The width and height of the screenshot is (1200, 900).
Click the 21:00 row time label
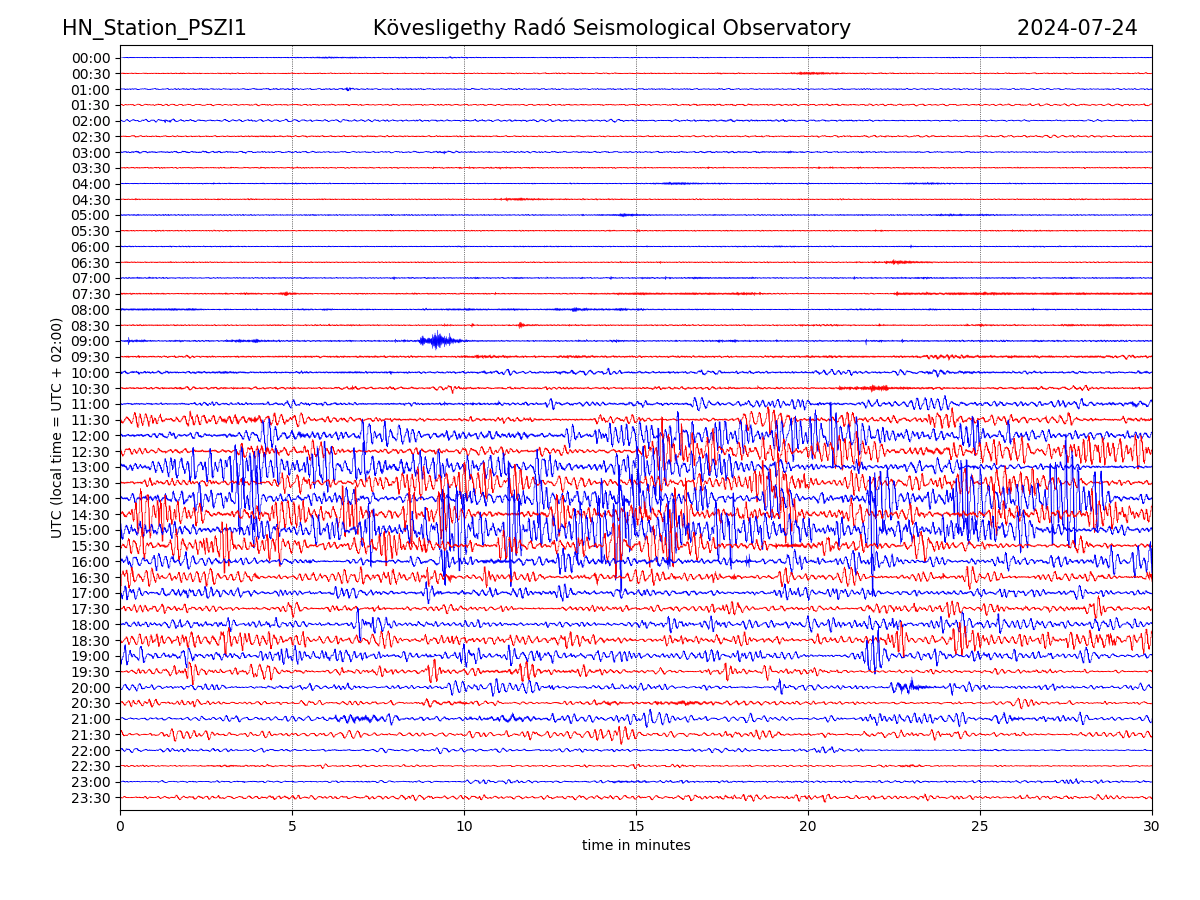click(90, 719)
